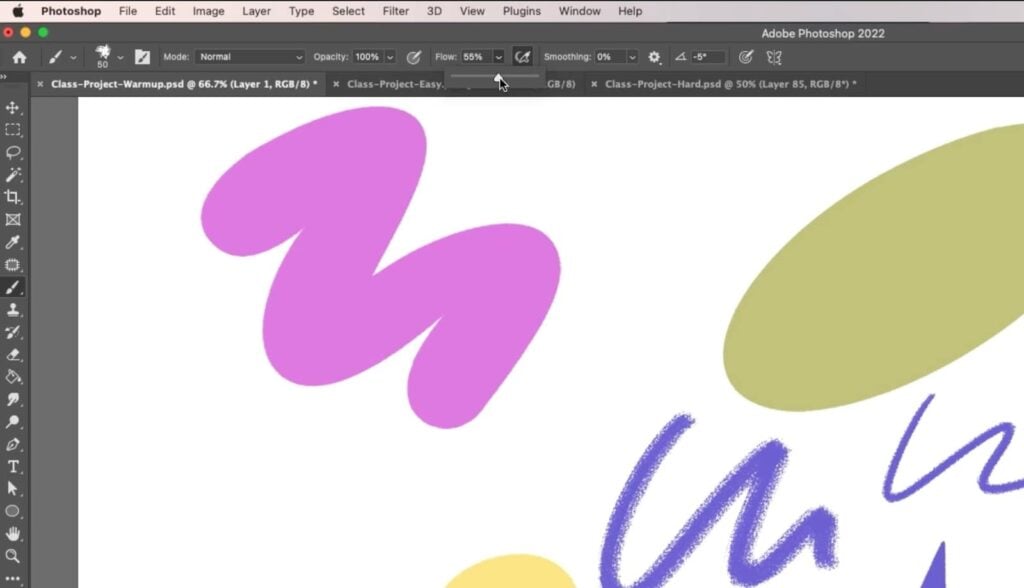This screenshot has height=588, width=1024.
Task: Open the File menu
Action: 128,11
